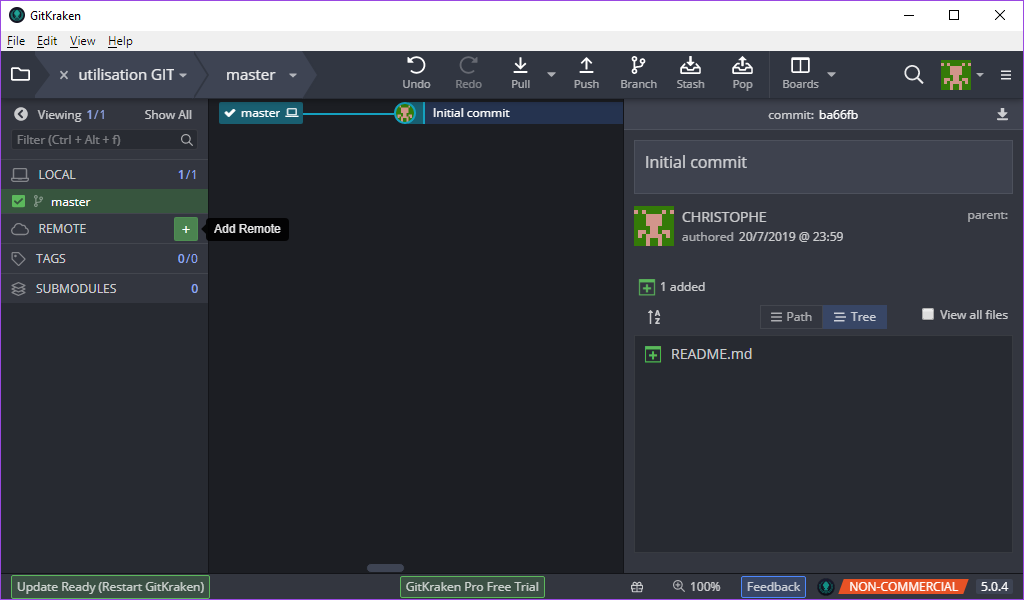Open README.md in the file list
Screen dimensions: 1024x600
[x=711, y=354]
